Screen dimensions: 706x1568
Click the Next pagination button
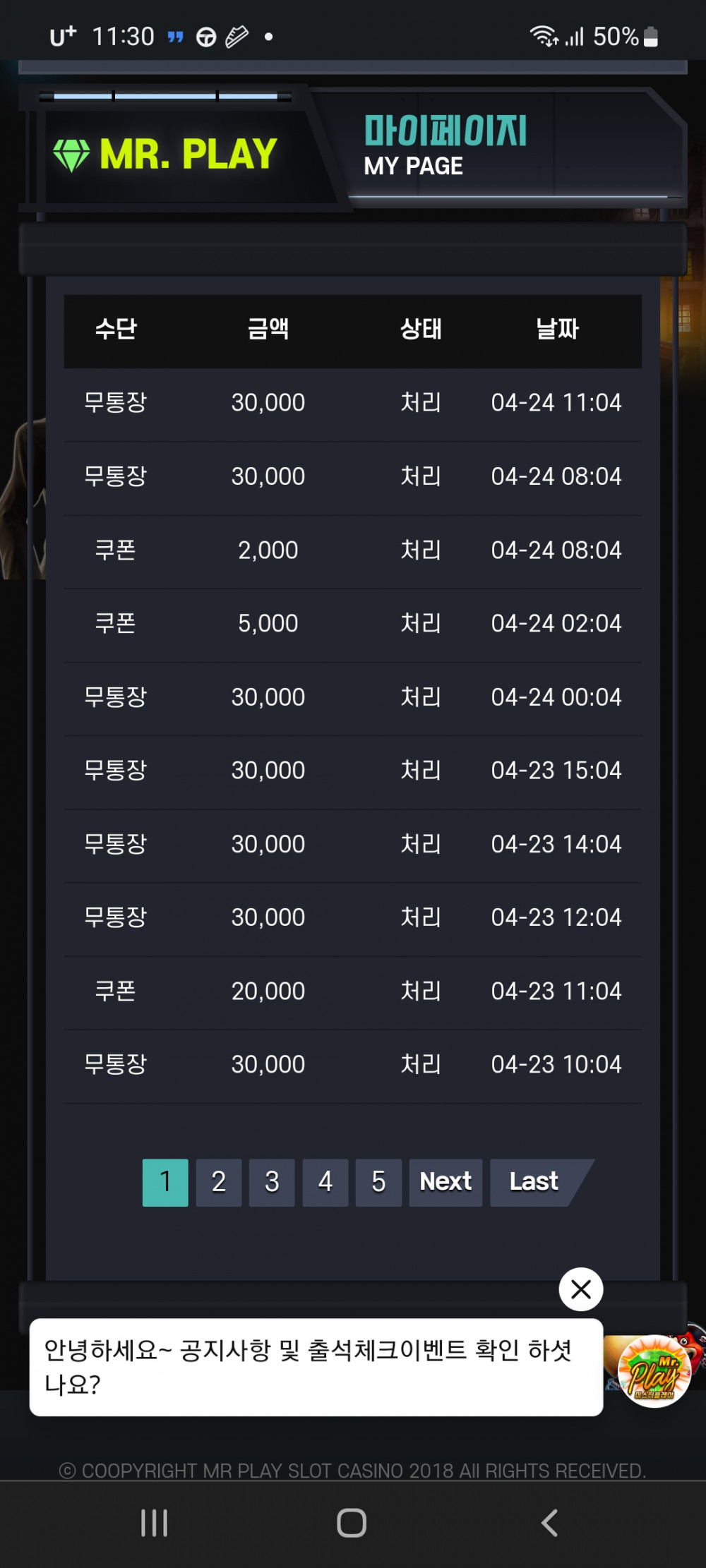coord(445,1182)
